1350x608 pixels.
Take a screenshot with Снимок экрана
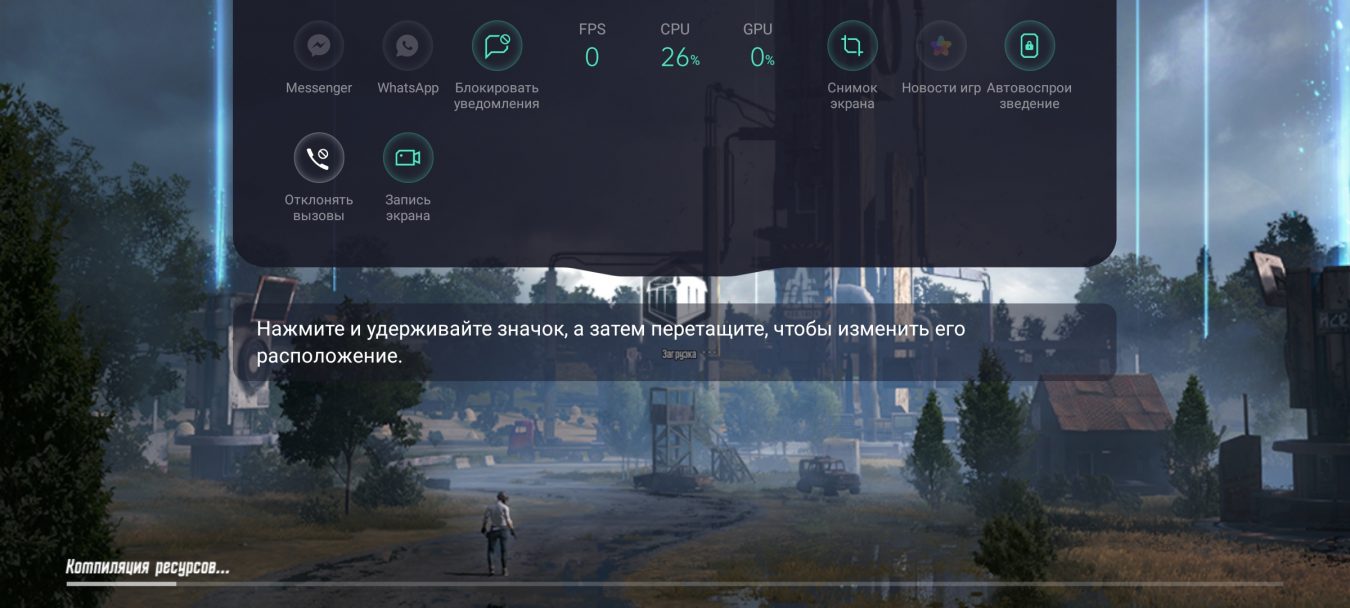(852, 46)
